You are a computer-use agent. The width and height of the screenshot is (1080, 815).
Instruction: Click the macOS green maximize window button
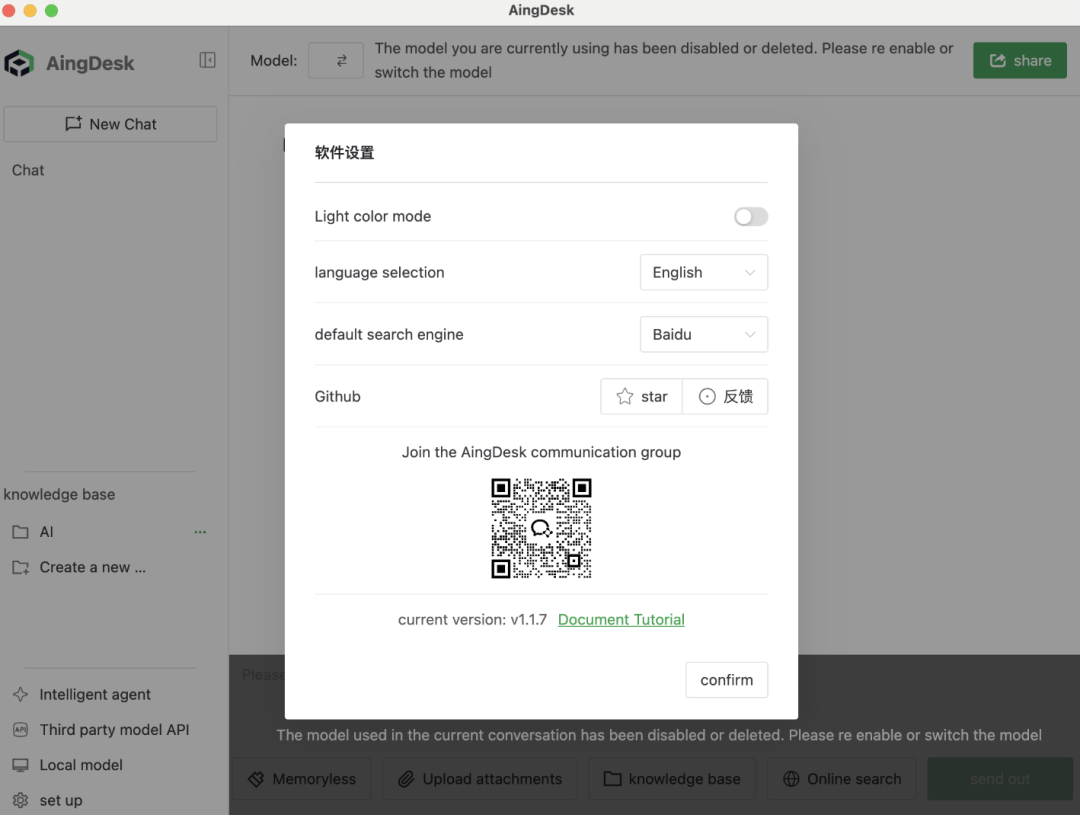coord(52,10)
